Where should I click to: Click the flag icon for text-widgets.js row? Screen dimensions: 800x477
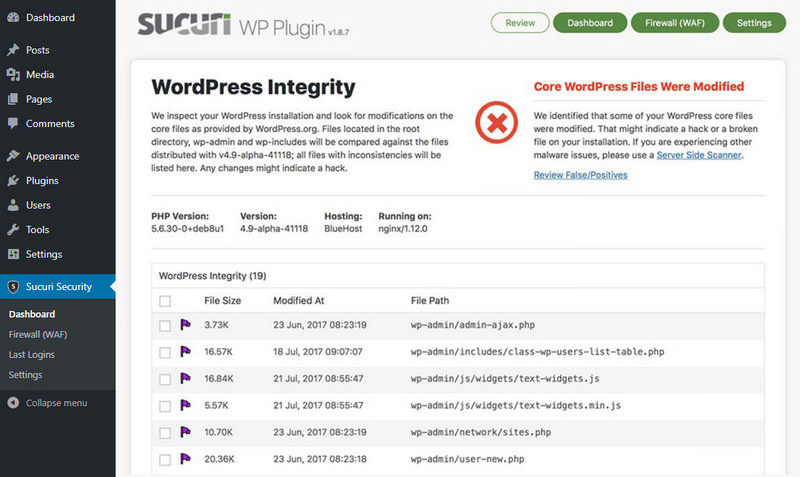pos(186,378)
